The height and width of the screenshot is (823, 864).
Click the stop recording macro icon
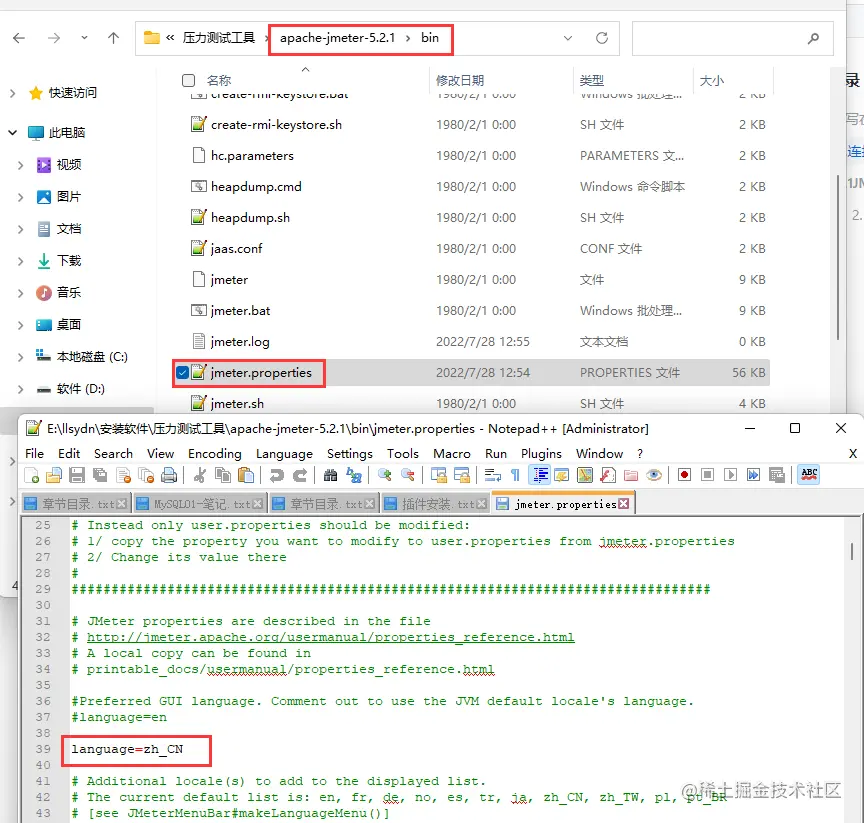click(x=708, y=475)
